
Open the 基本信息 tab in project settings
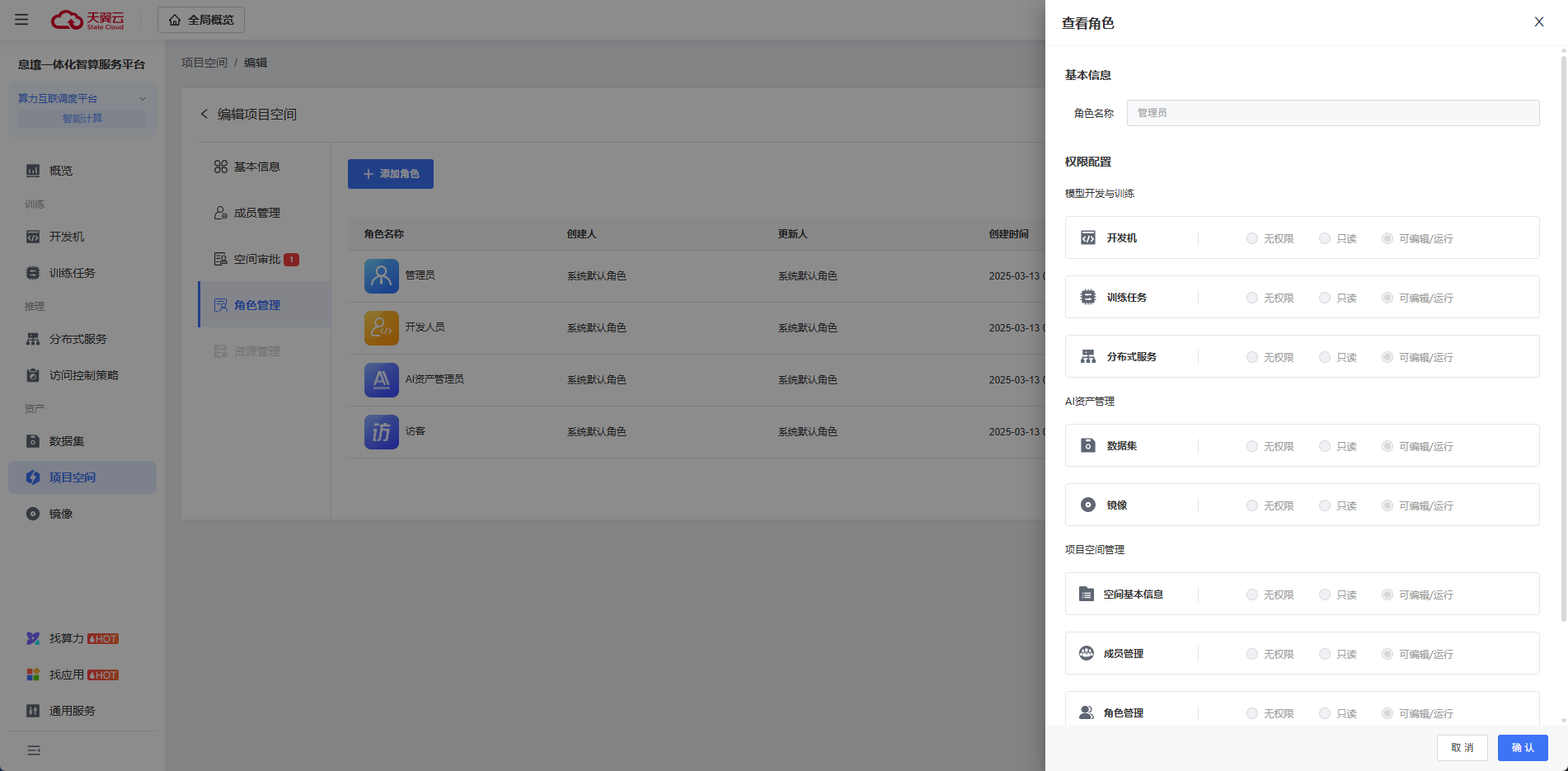coord(264,167)
